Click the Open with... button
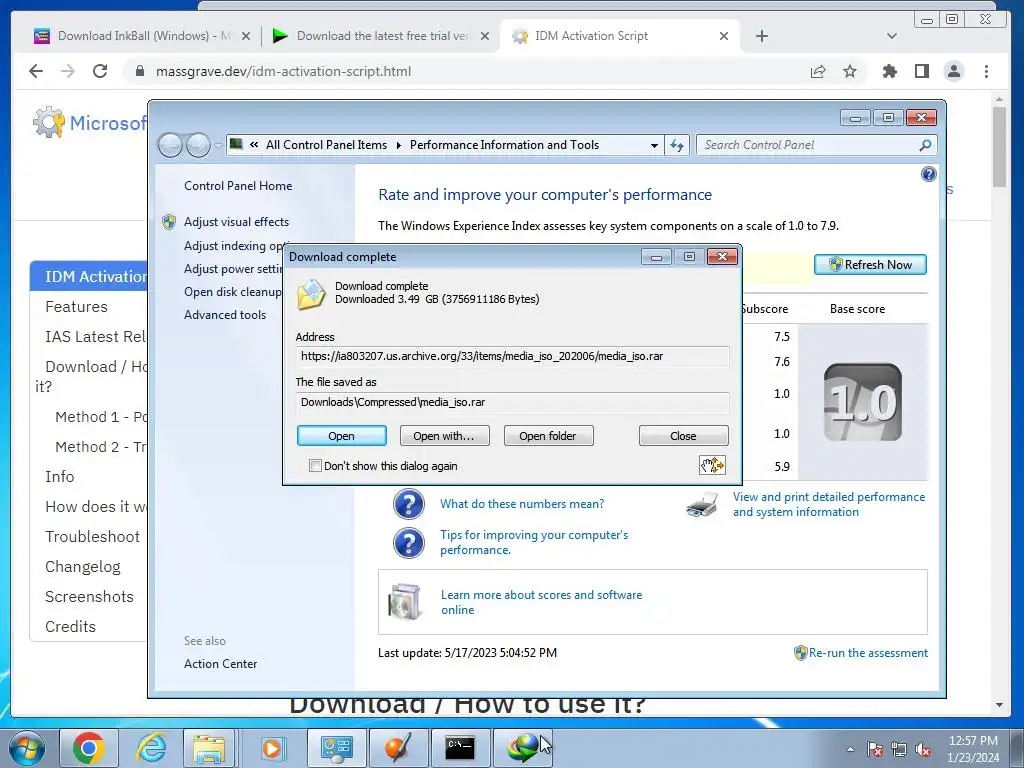 [444, 436]
